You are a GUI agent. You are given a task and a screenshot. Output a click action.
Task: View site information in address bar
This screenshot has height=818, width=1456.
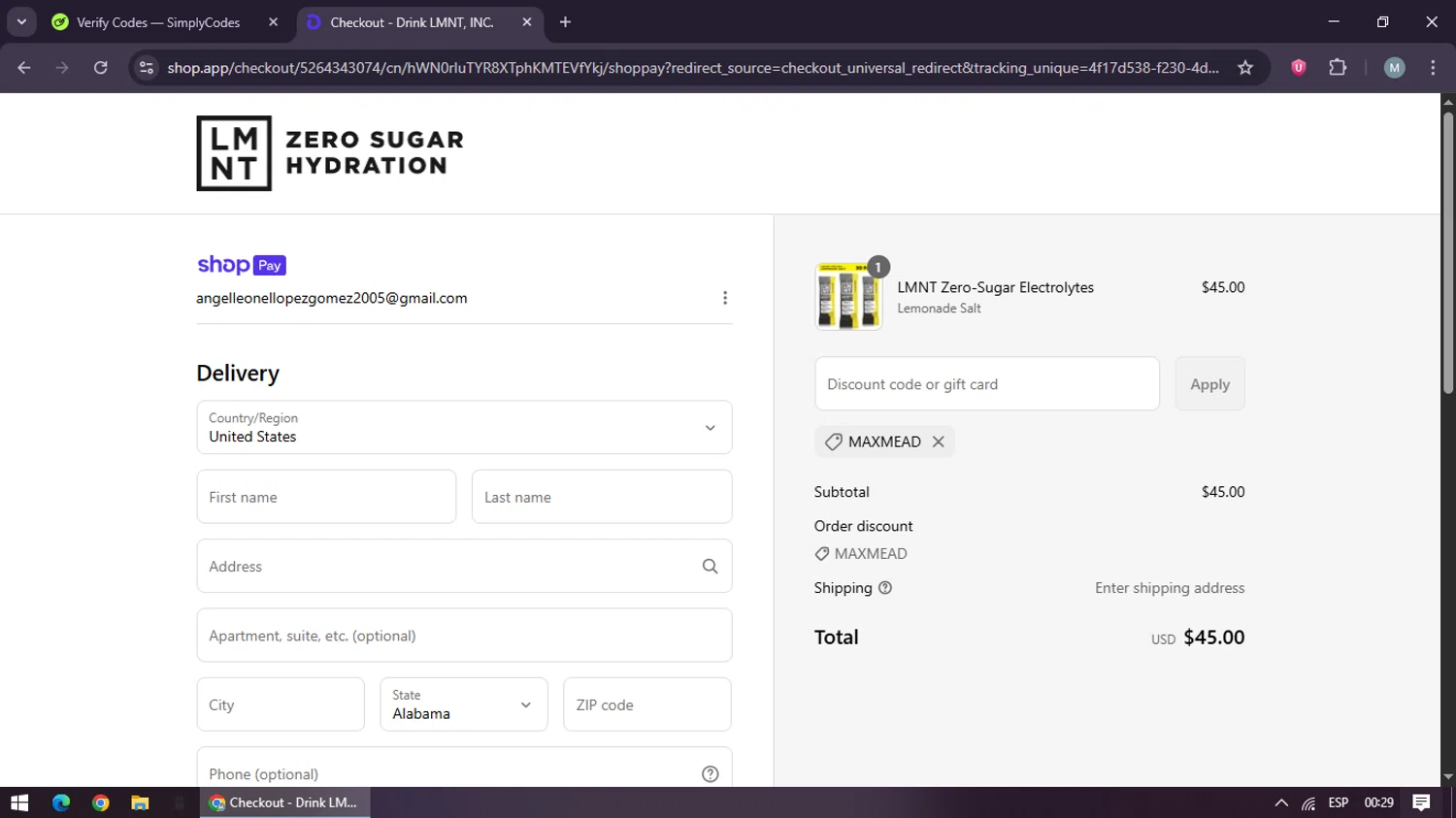click(x=147, y=68)
